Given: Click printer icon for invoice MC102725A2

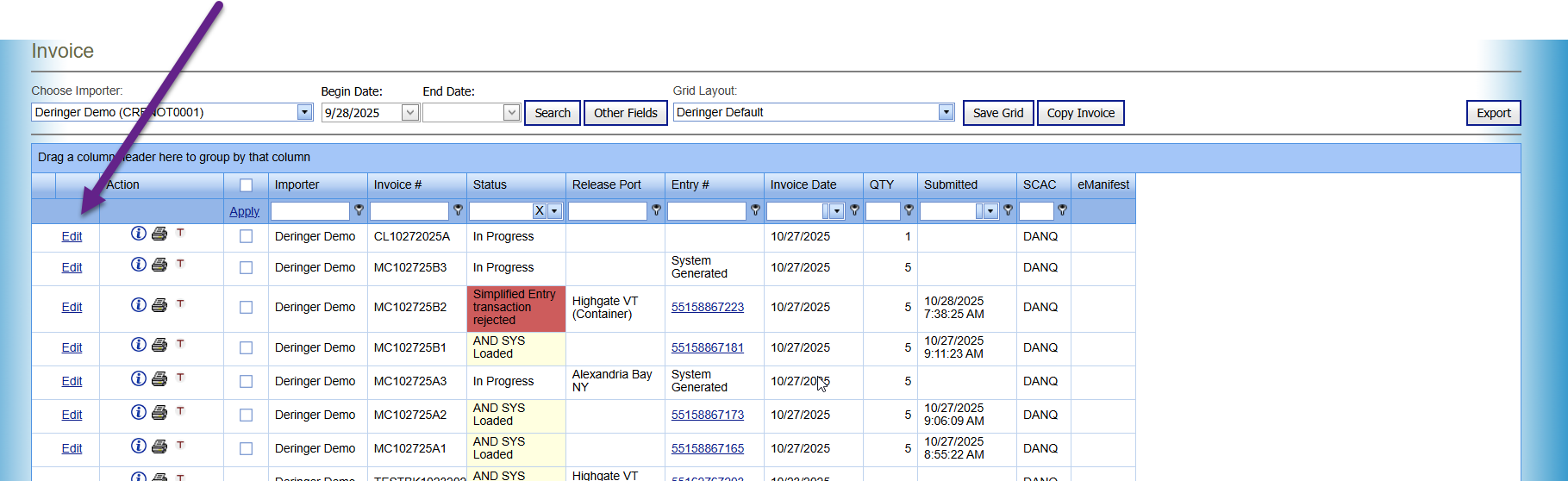Looking at the screenshot, I should point(159,413).
